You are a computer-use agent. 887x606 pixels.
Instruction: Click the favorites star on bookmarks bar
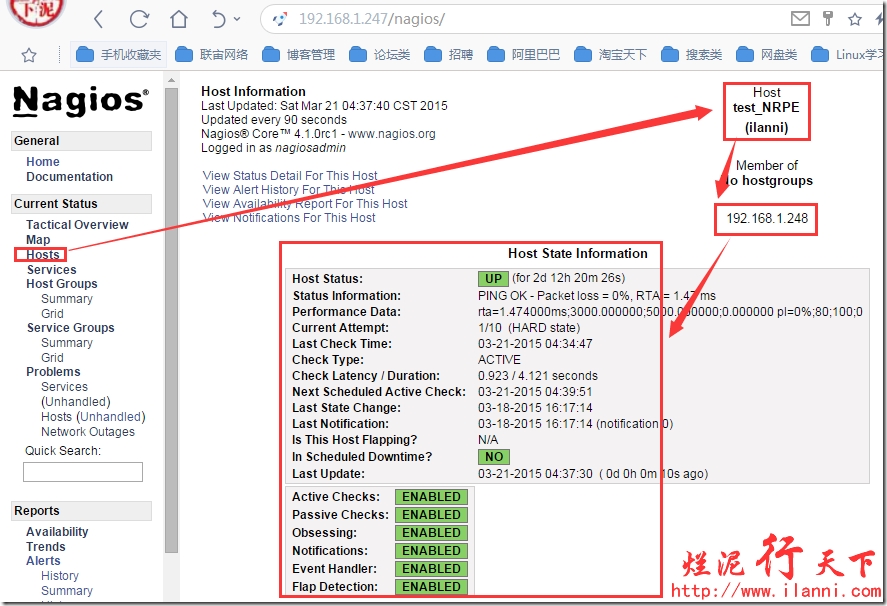click(29, 55)
